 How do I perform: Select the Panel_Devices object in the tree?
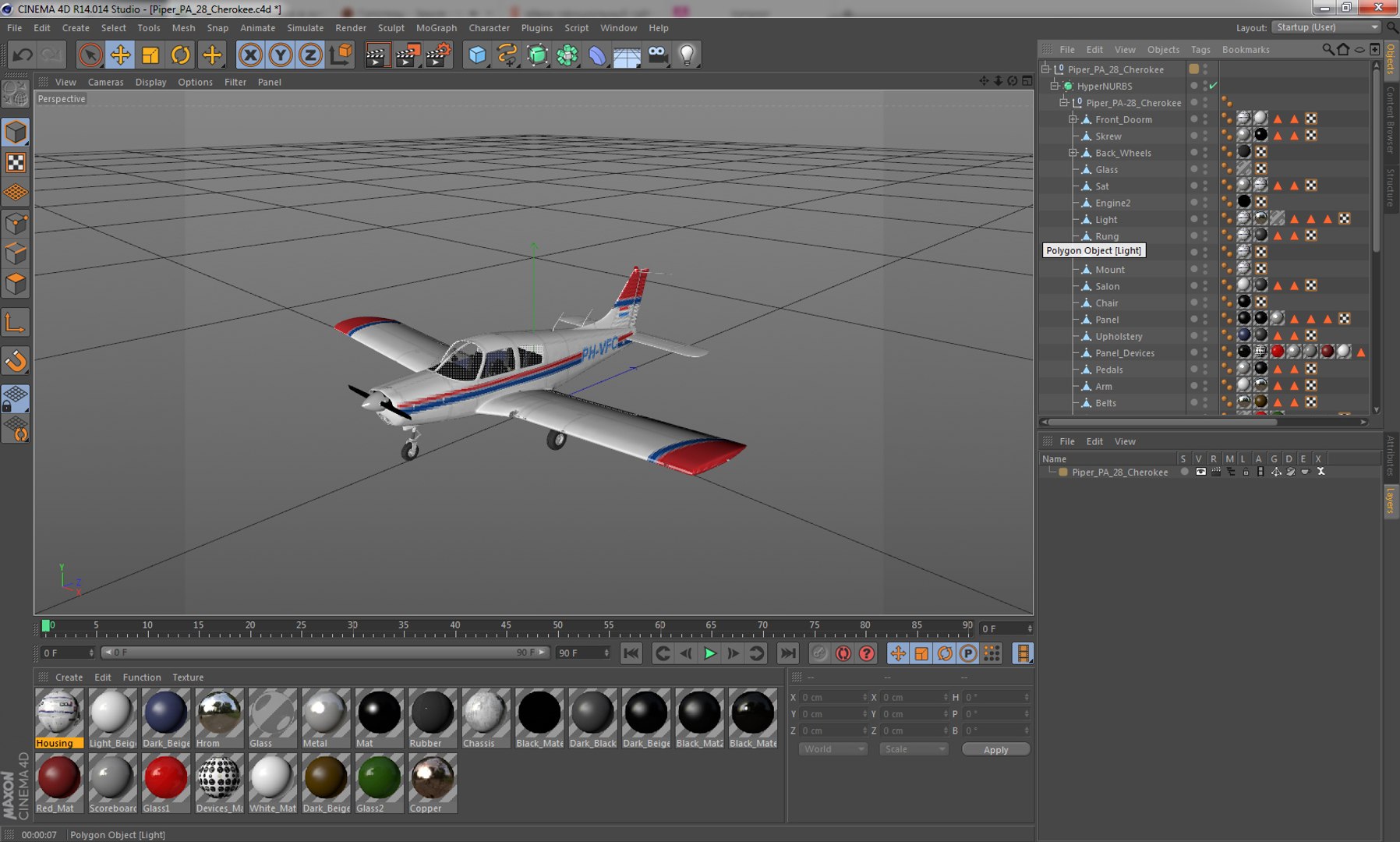click(1125, 353)
